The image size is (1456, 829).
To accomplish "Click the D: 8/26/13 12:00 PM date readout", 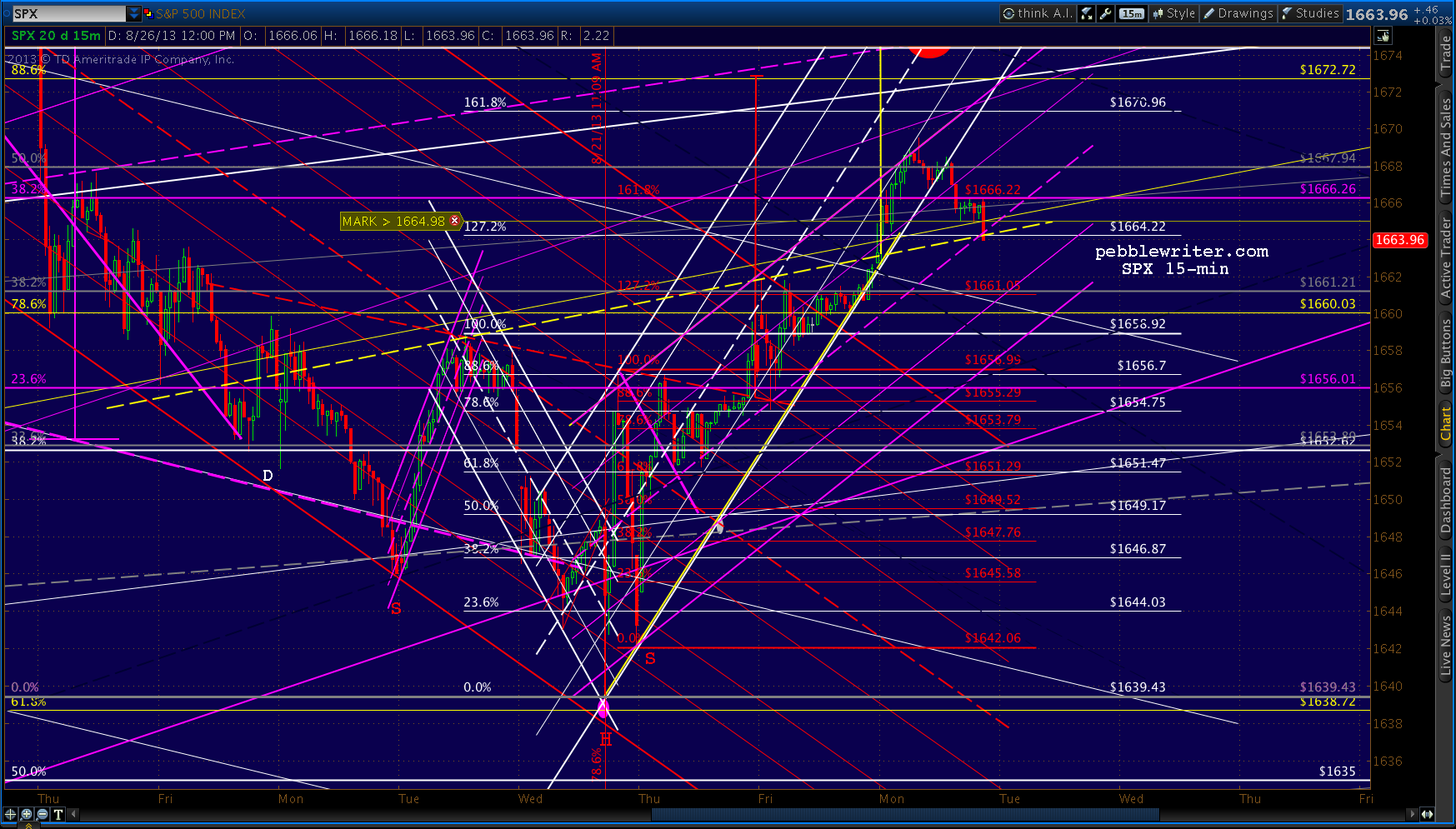I will click(x=172, y=36).
